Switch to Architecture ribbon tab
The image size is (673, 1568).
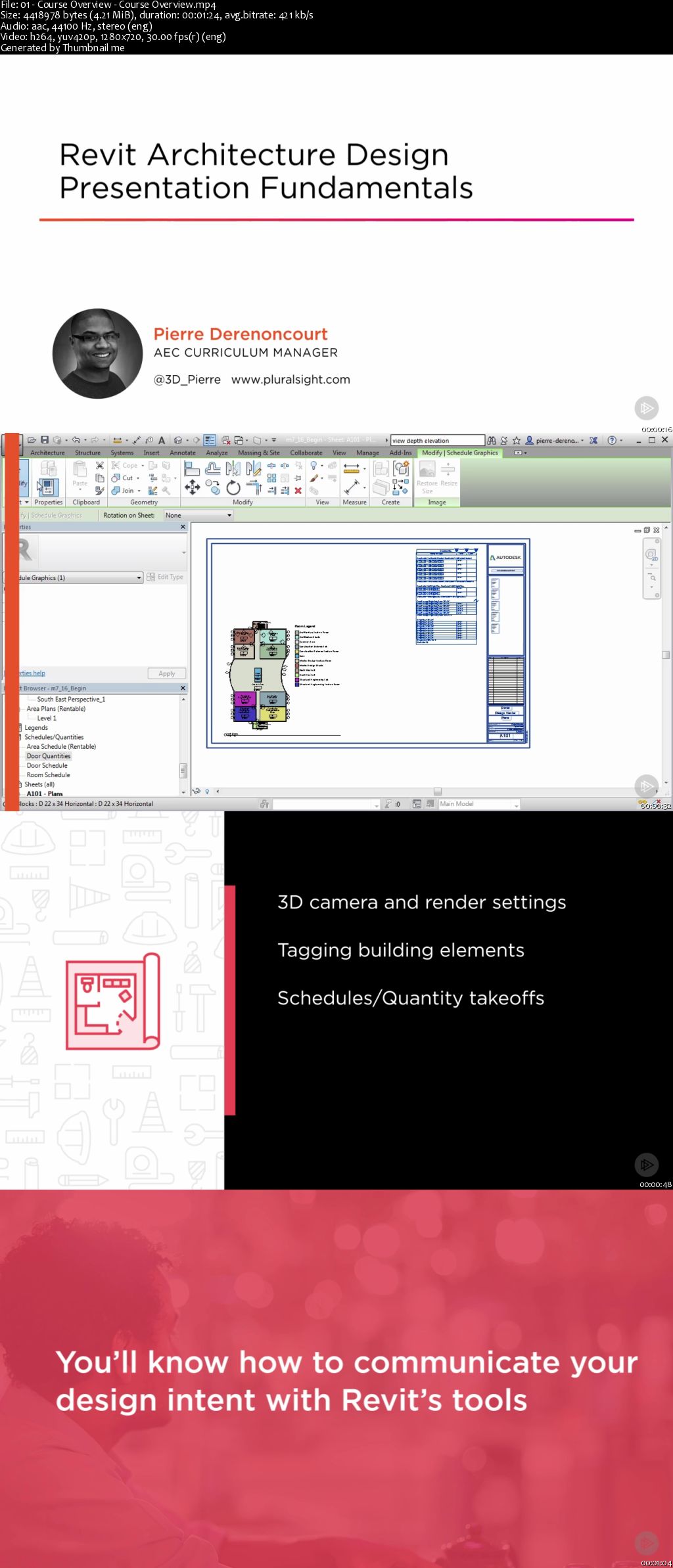pyautogui.click(x=47, y=453)
